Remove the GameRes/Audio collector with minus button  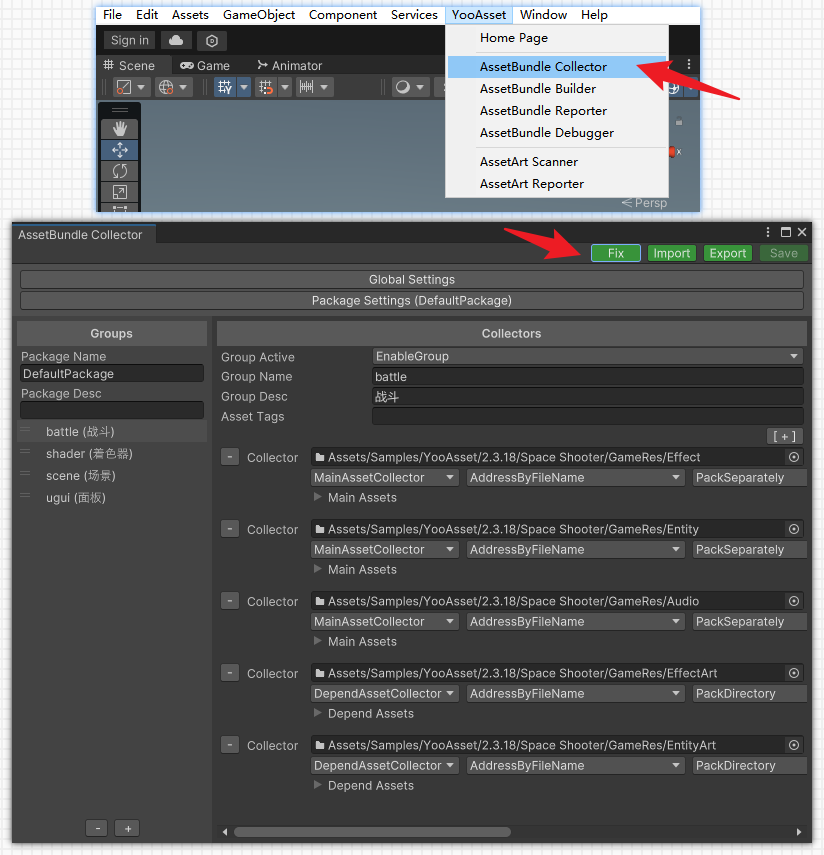(230, 601)
